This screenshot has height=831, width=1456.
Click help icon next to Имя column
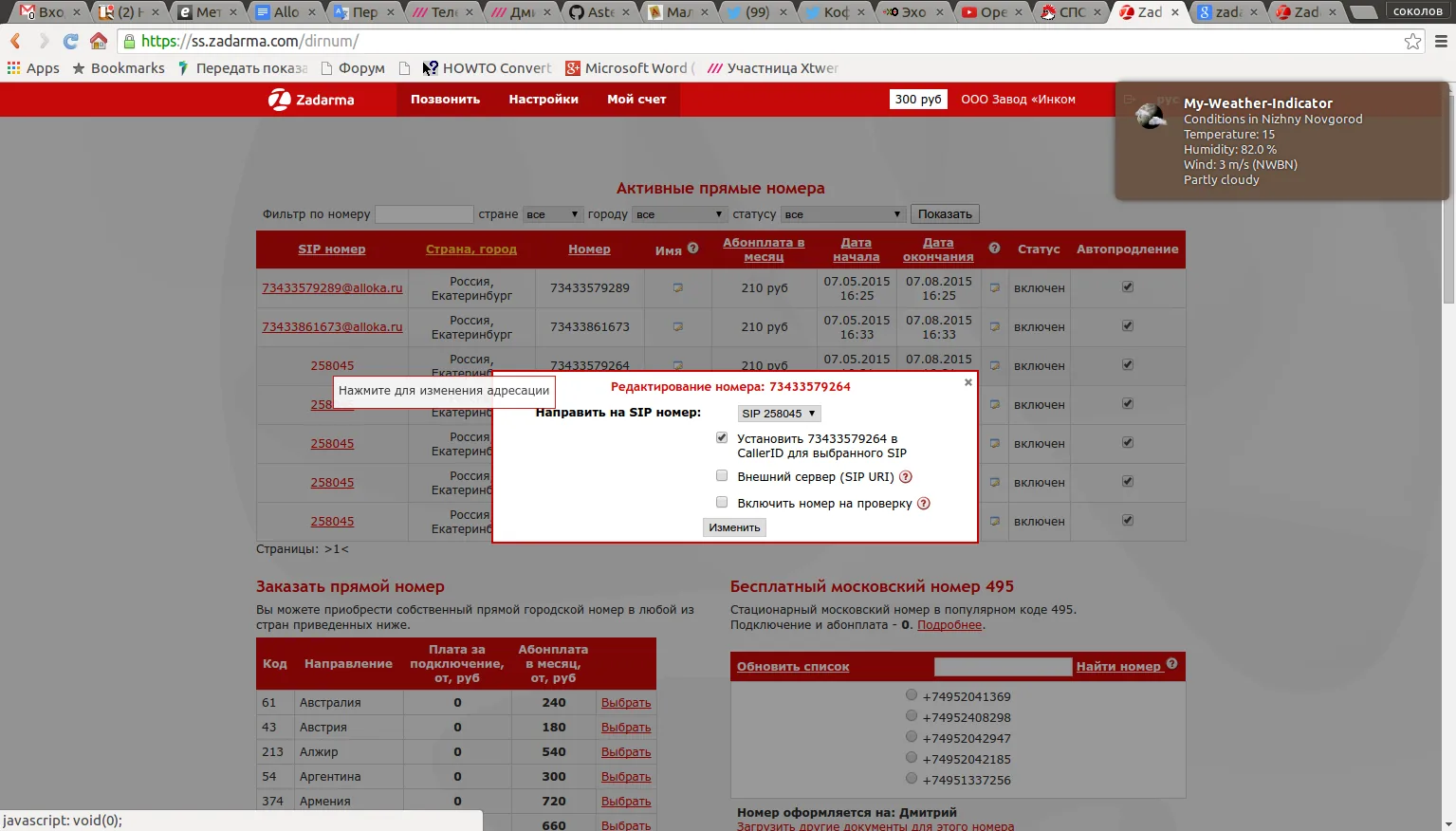tap(693, 249)
